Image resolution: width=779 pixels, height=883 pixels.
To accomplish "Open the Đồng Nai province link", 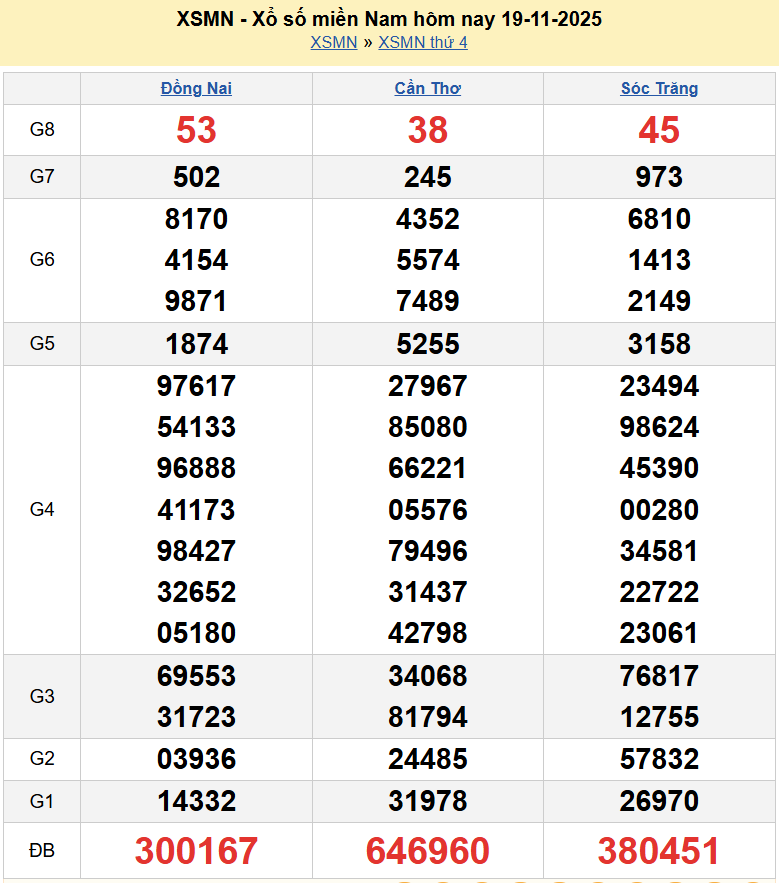I will 196,88.
